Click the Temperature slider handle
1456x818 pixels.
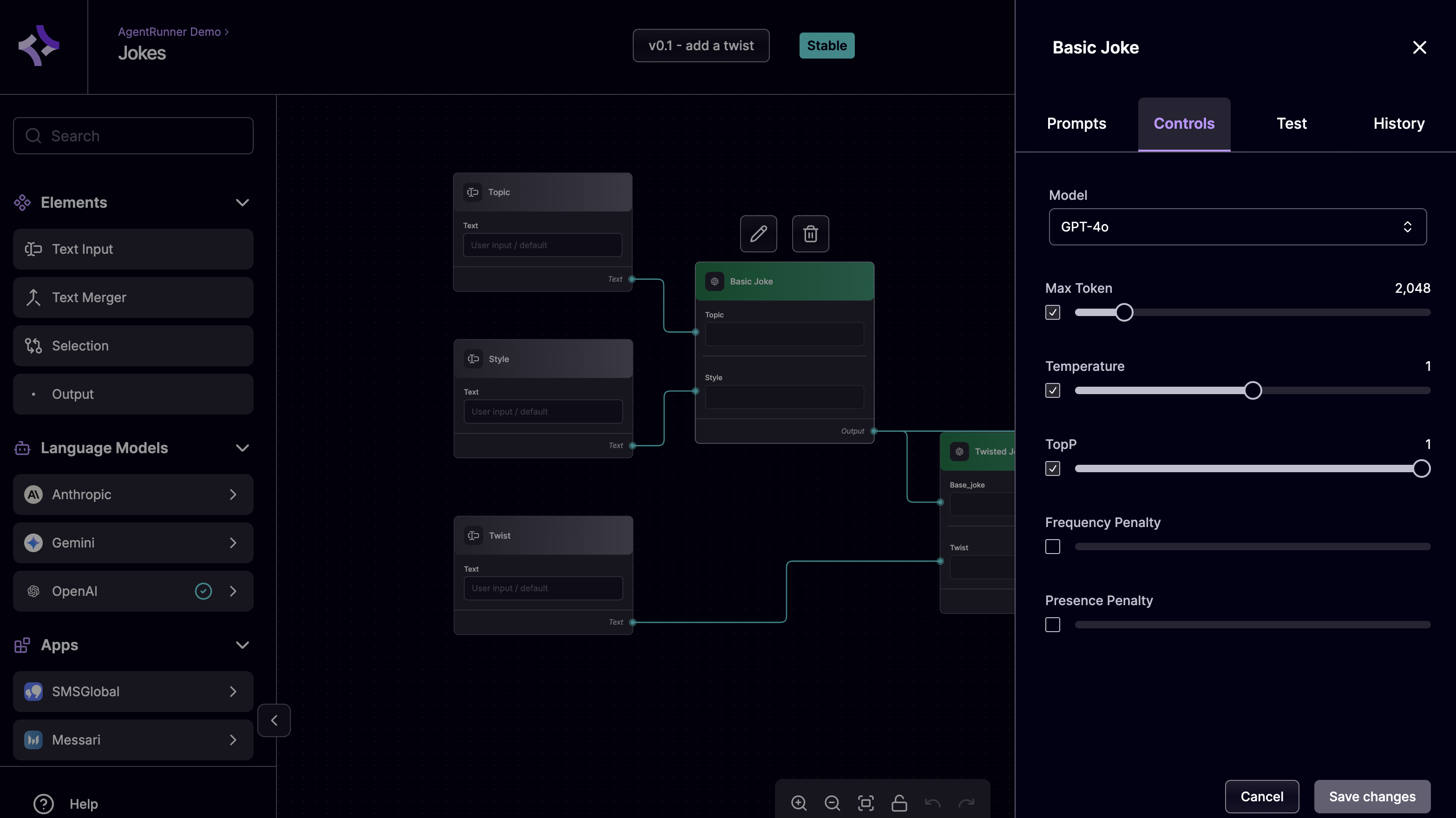coord(1253,390)
